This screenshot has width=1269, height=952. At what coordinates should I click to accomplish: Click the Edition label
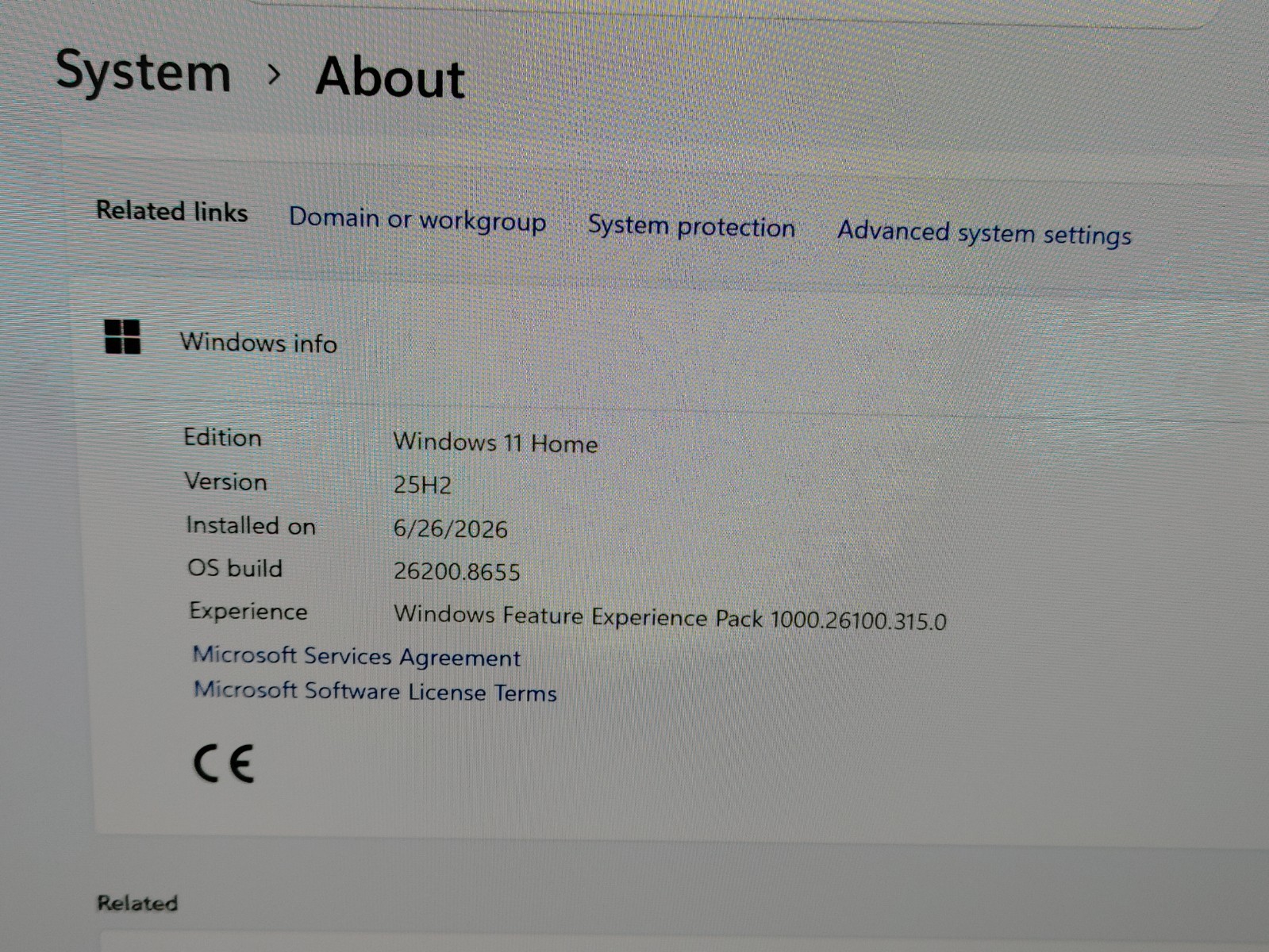(222, 437)
